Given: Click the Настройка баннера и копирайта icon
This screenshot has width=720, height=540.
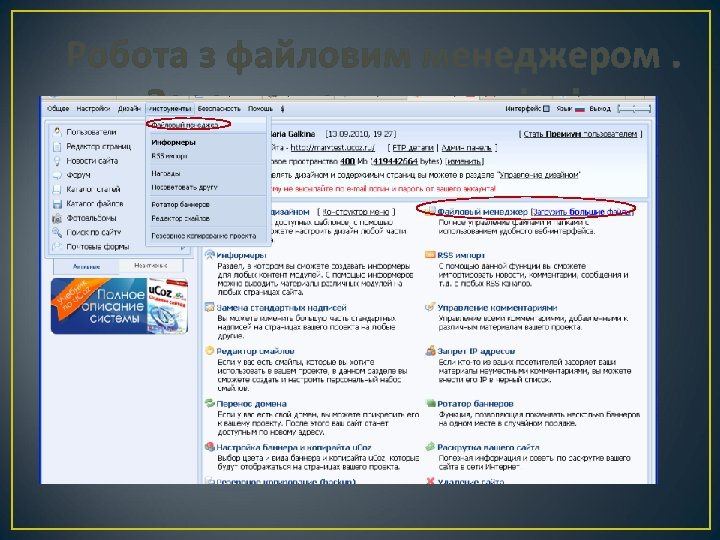Looking at the screenshot, I should [x=210, y=446].
